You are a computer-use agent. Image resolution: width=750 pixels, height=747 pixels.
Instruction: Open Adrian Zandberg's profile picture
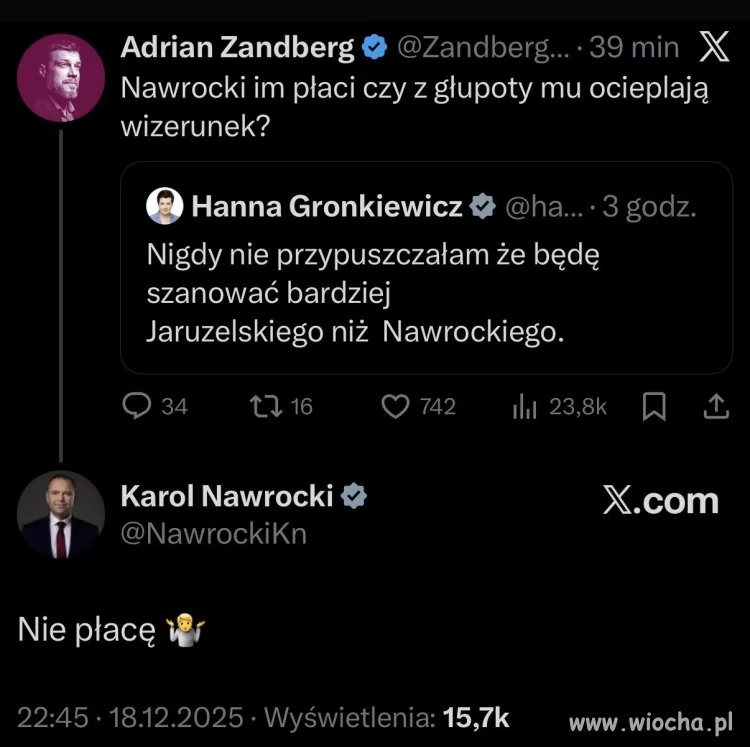tap(61, 78)
